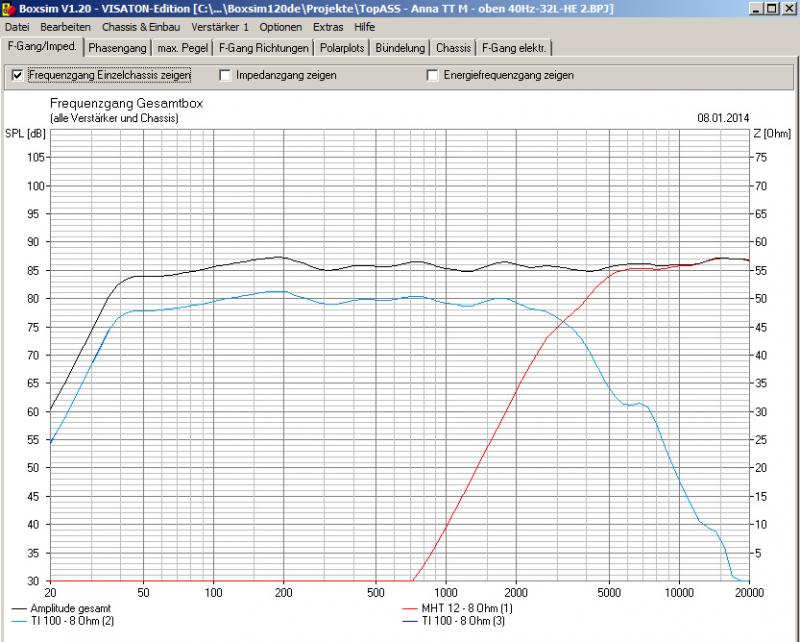Switch to the max. Pegel tab
The height and width of the screenshot is (642, 800).
[183, 48]
